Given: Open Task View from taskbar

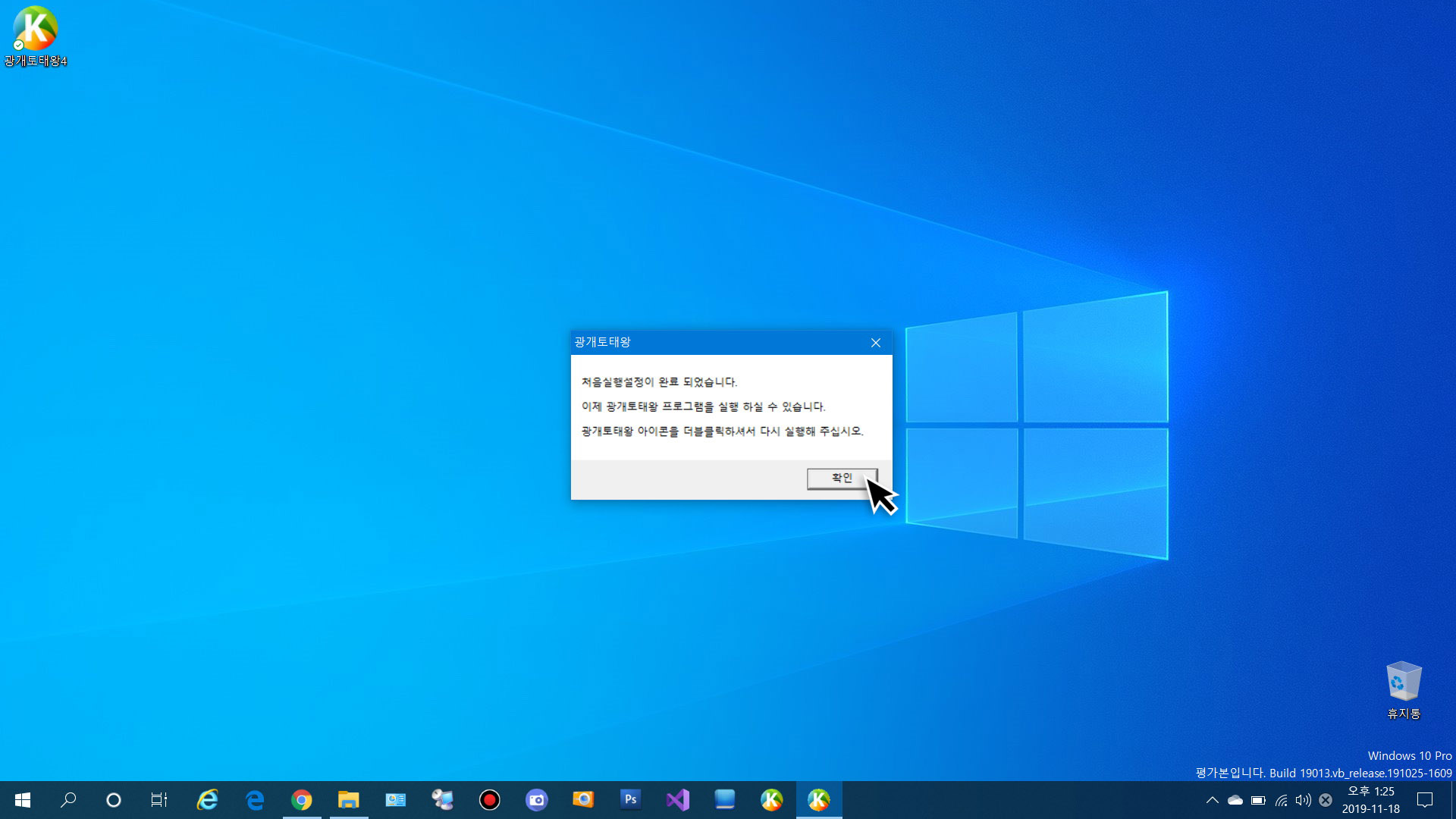Looking at the screenshot, I should [159, 800].
